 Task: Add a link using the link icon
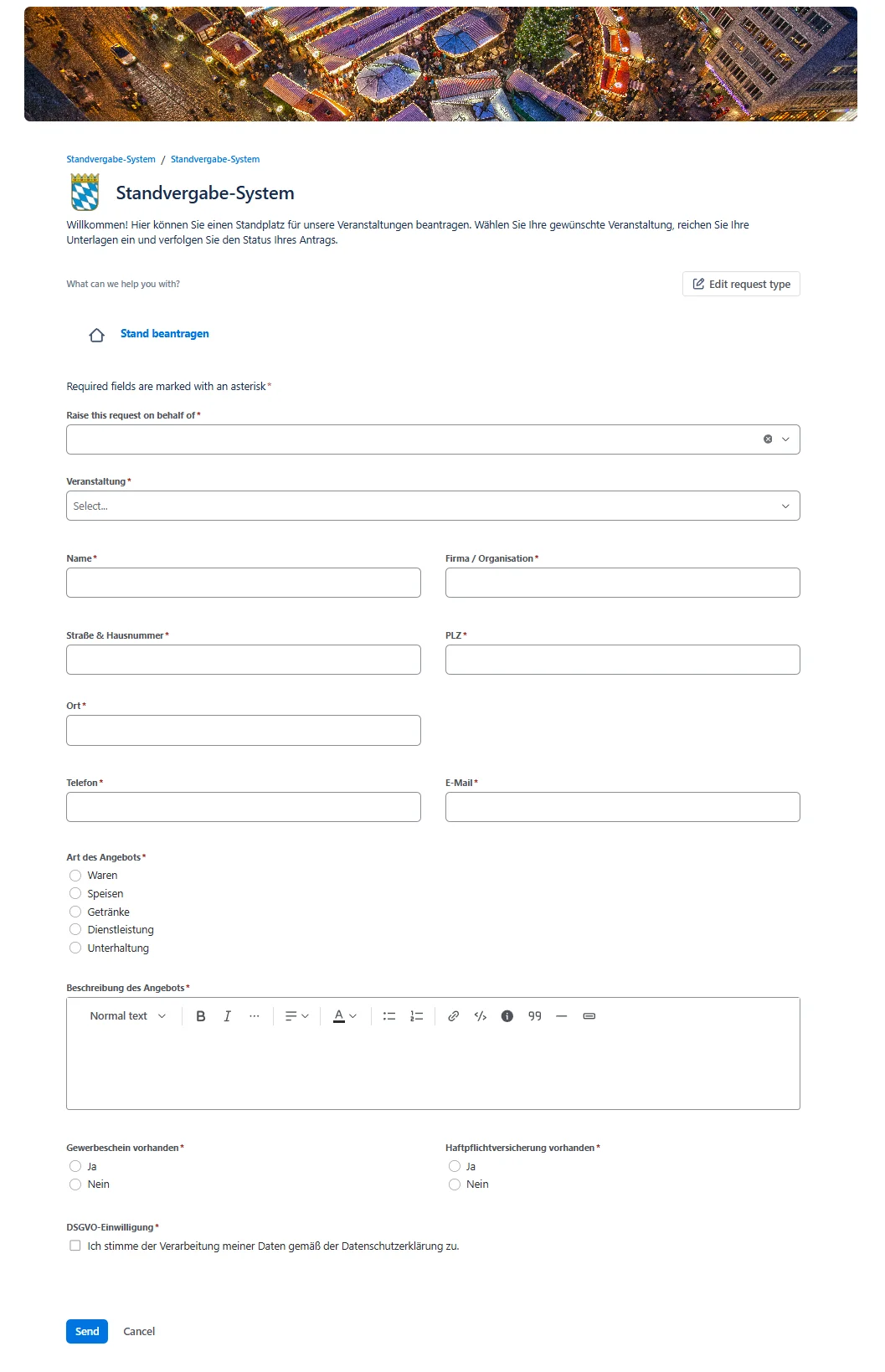tap(453, 1016)
